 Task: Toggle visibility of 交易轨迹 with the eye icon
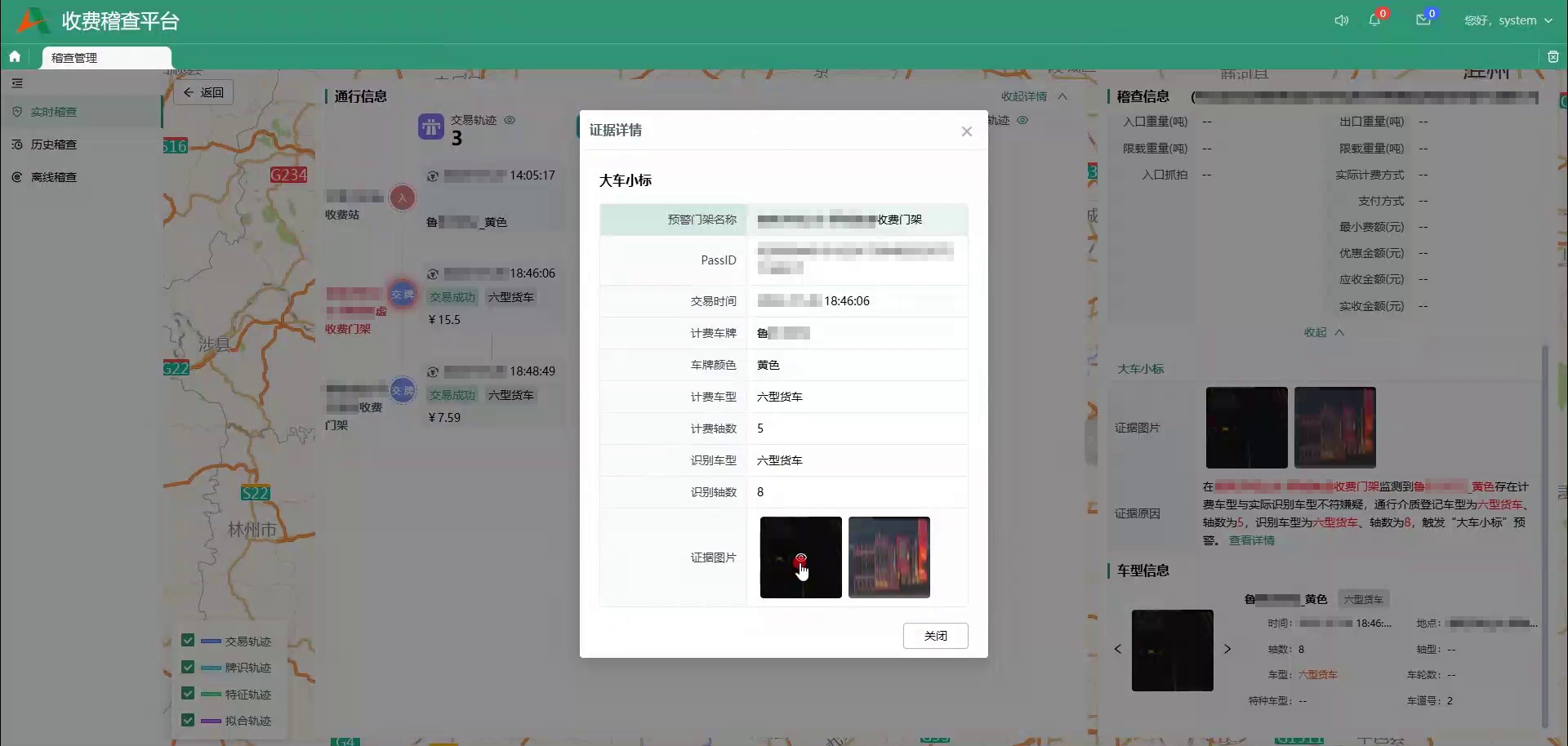click(510, 120)
